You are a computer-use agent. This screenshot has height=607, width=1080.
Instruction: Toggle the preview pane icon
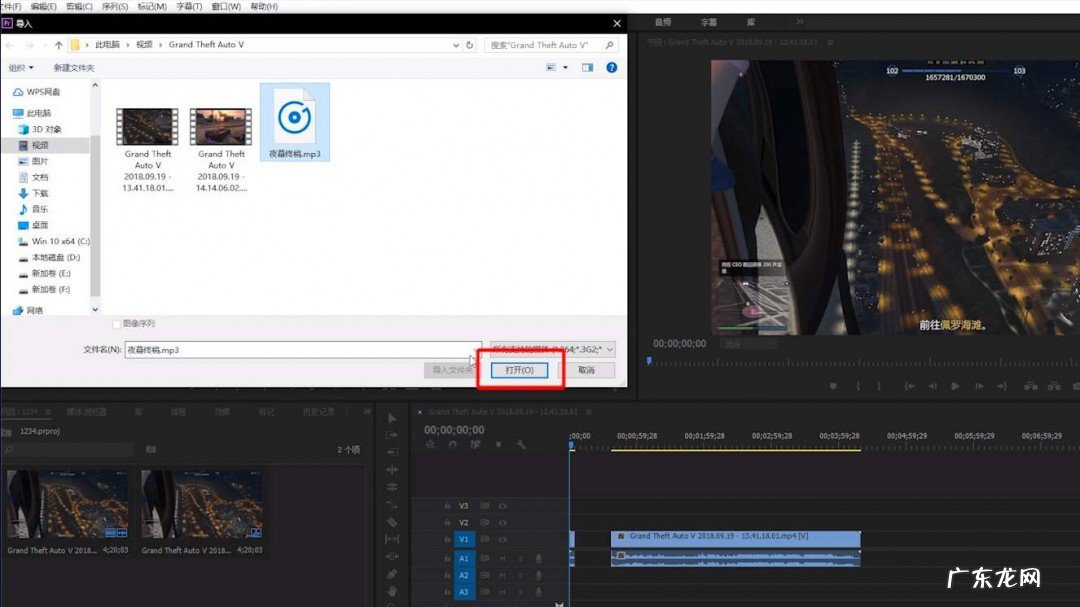tap(587, 67)
